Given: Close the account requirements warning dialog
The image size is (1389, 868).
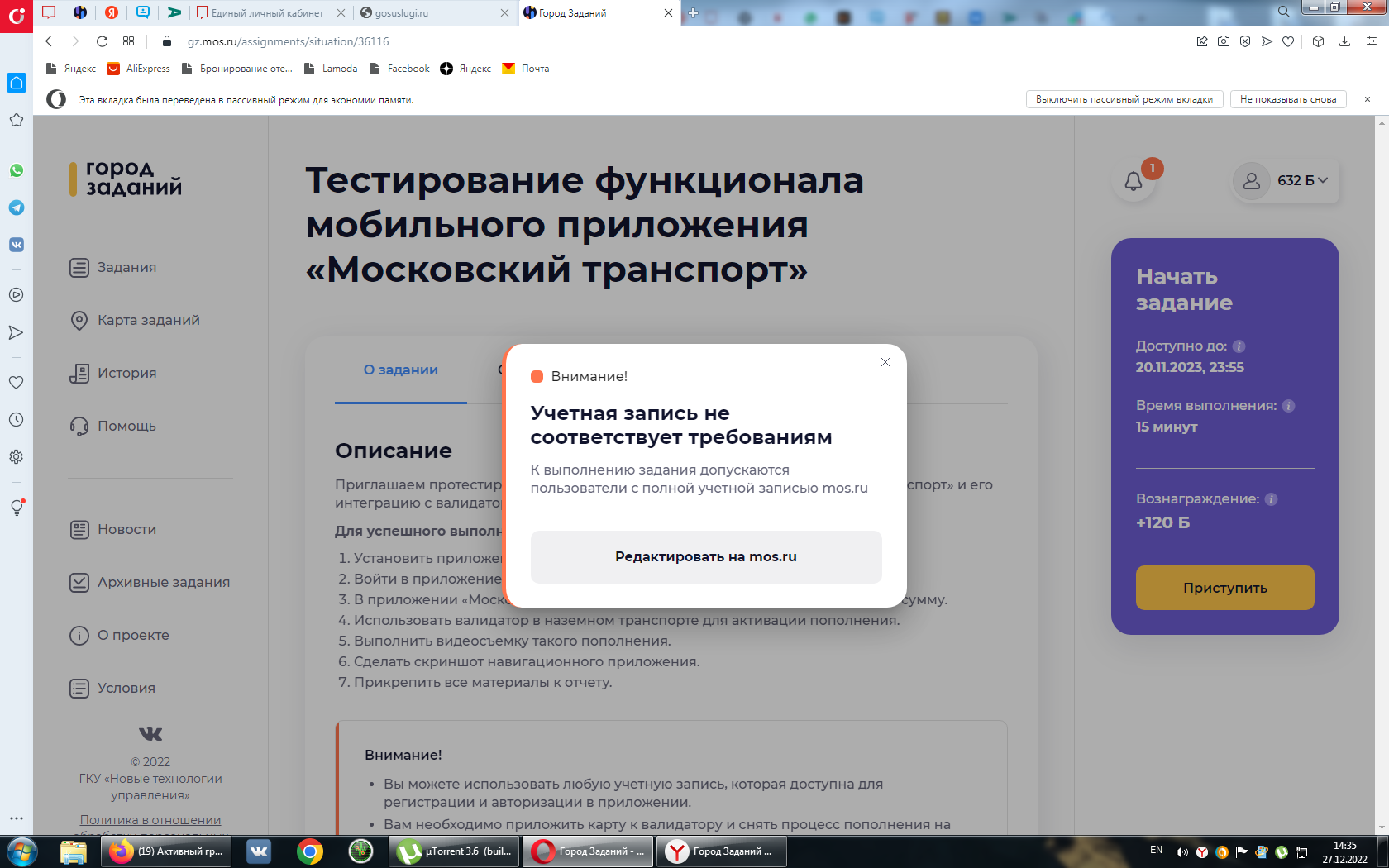Looking at the screenshot, I should pyautogui.click(x=885, y=362).
